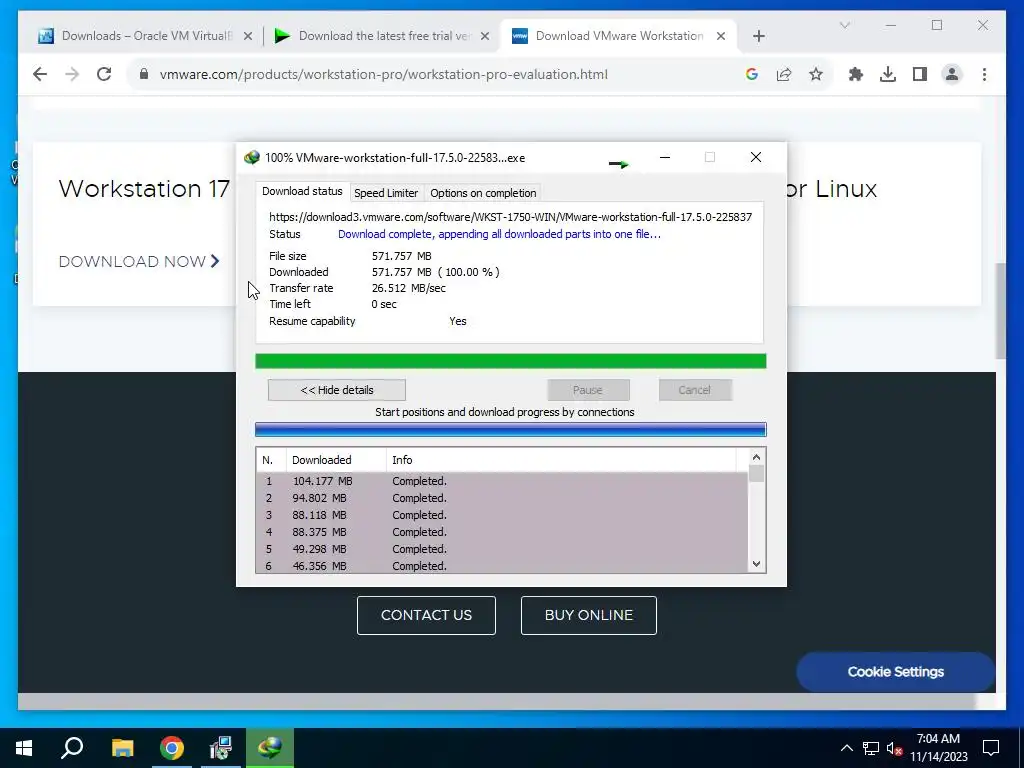This screenshot has width=1024, height=768.
Task: Click the muted volume tray icon
Action: [x=894, y=748]
